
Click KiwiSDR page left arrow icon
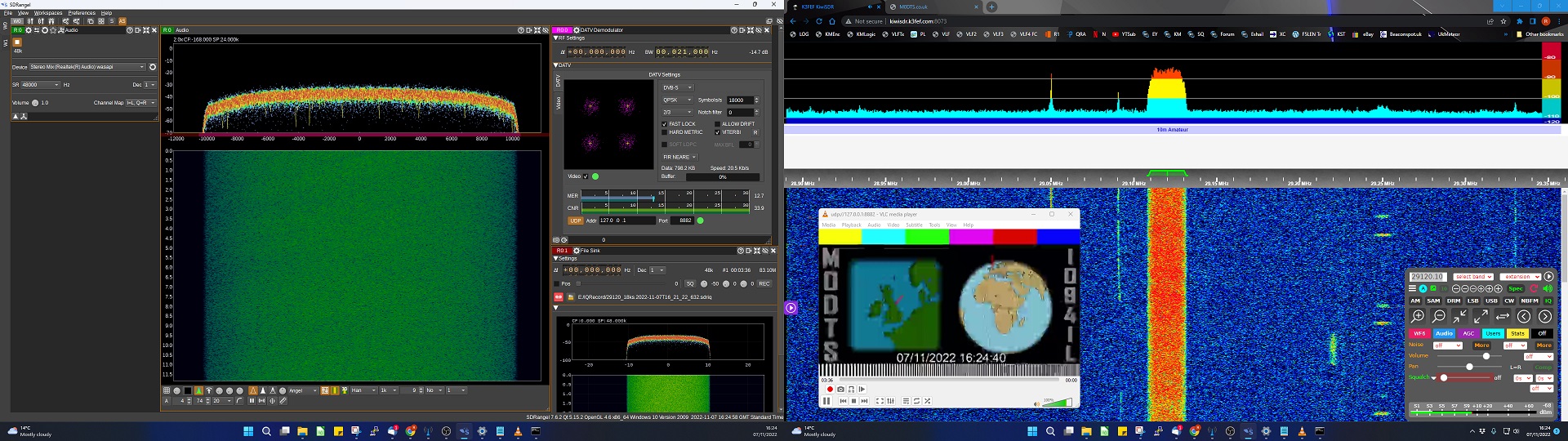[1524, 316]
